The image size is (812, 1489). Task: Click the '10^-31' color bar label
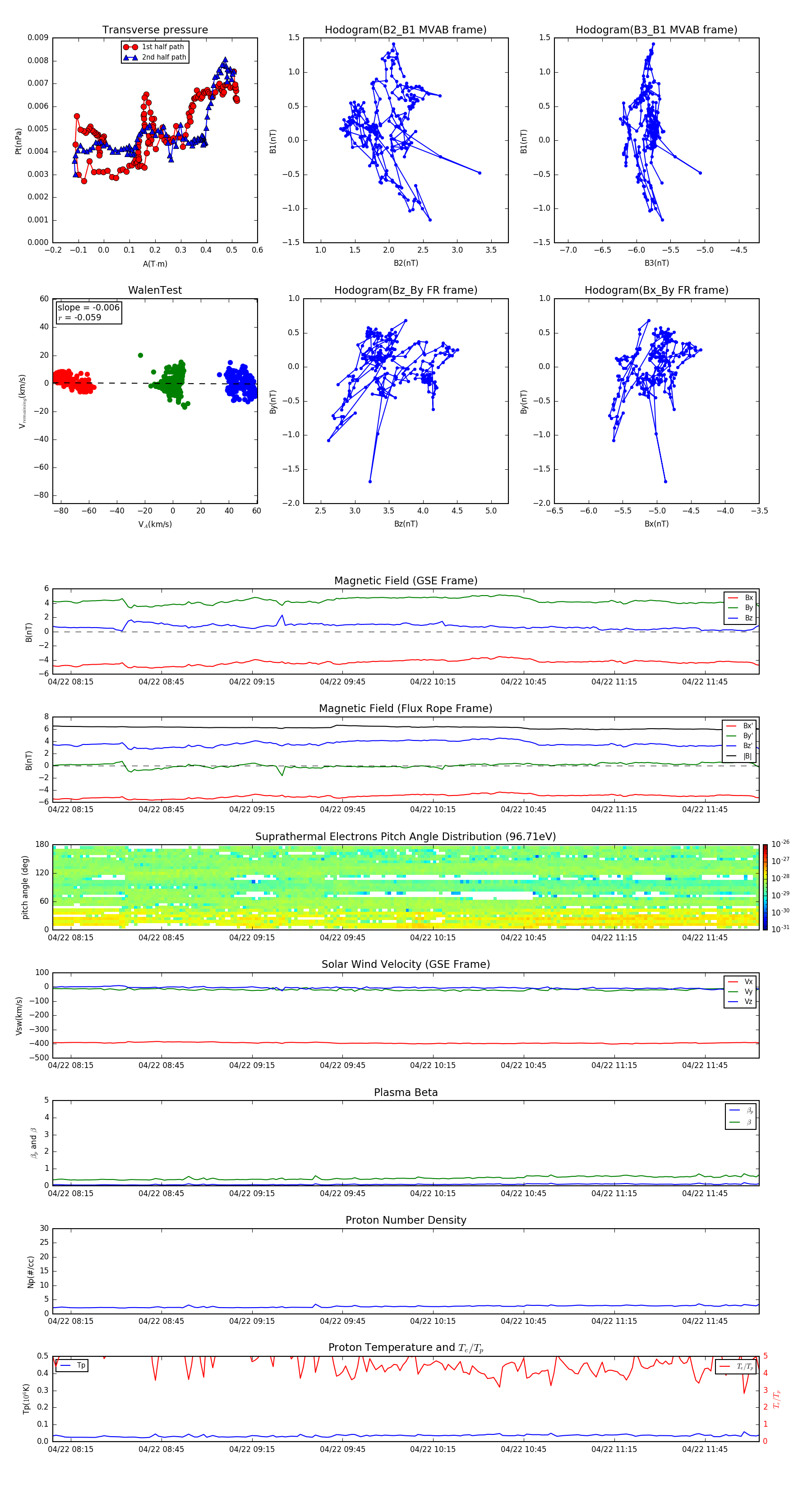pyautogui.click(x=780, y=929)
